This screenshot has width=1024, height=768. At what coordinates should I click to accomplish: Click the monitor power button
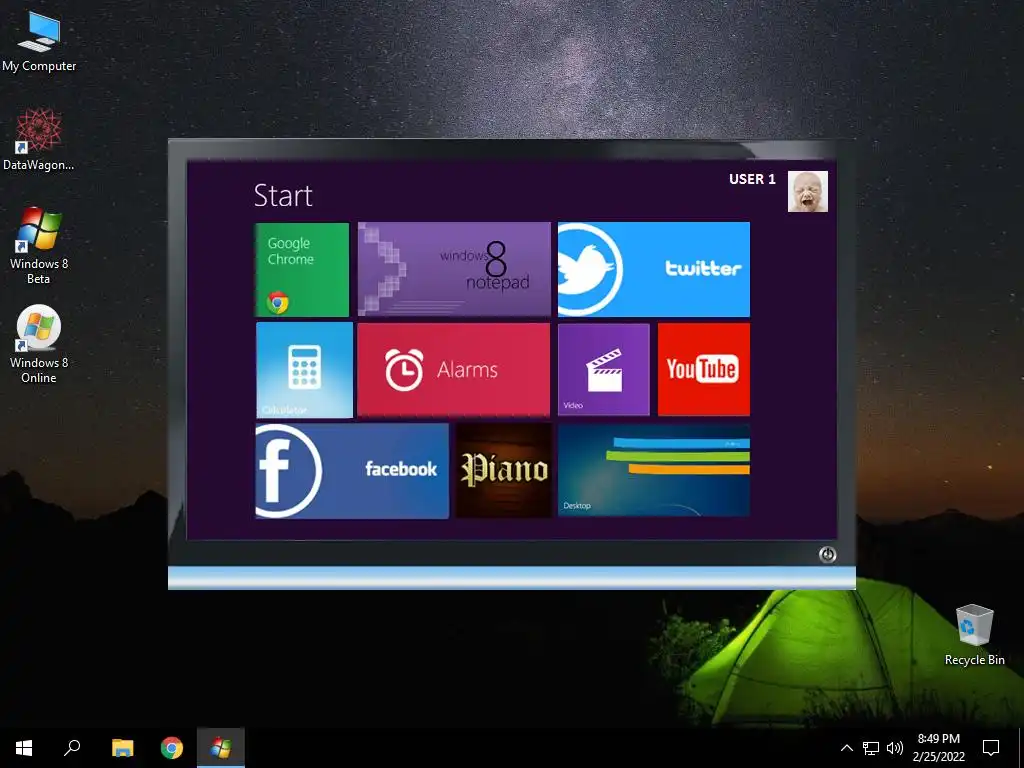click(x=827, y=554)
